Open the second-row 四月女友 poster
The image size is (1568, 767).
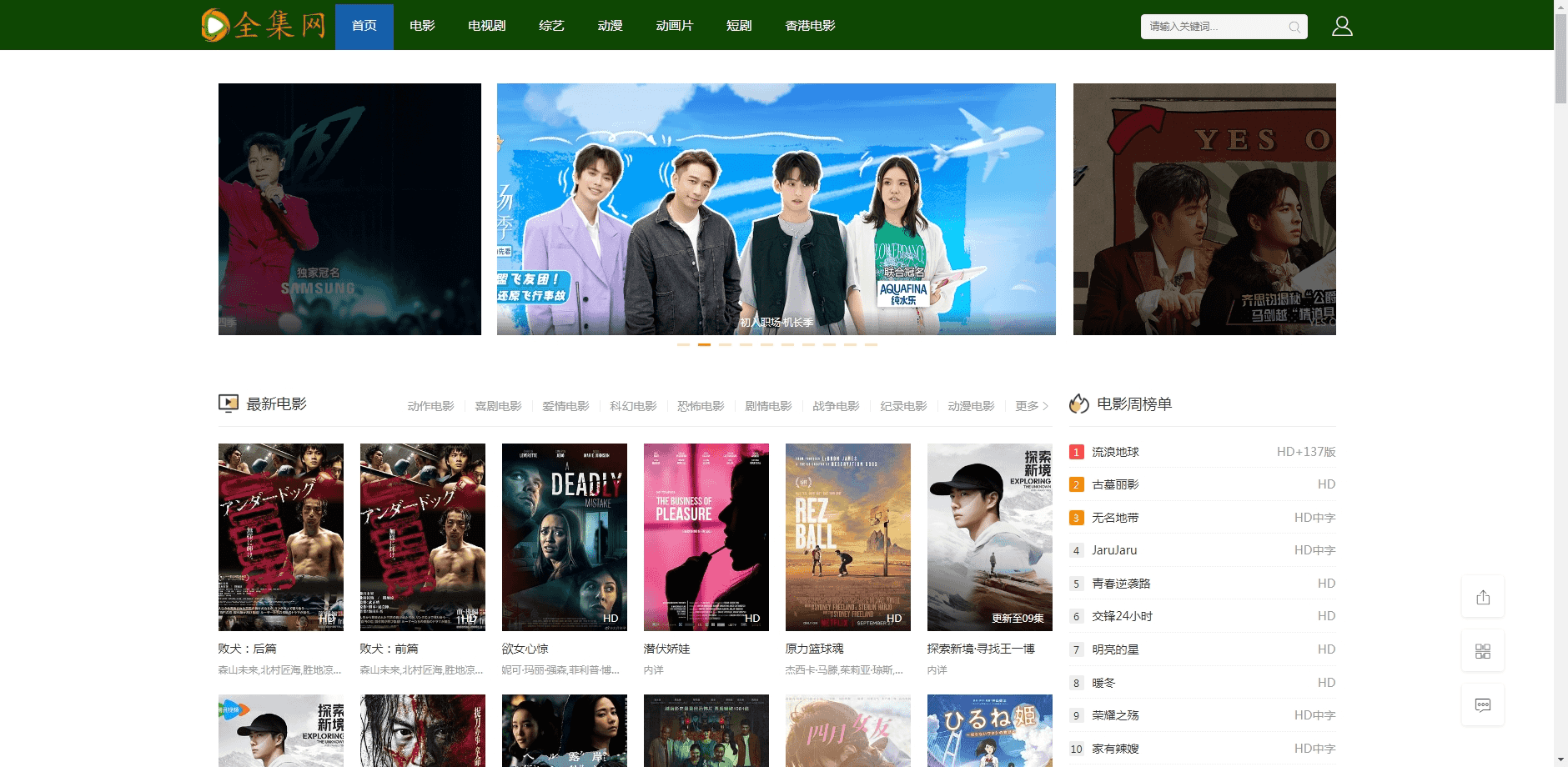pyautogui.click(x=848, y=731)
